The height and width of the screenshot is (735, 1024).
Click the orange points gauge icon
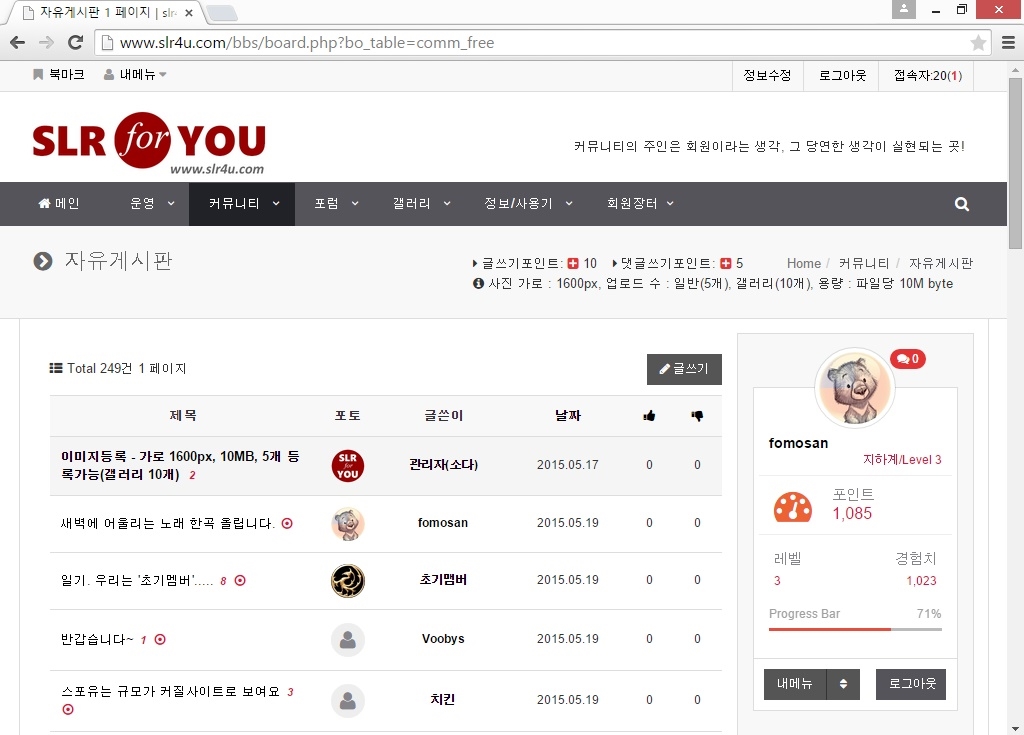pyautogui.click(x=793, y=506)
